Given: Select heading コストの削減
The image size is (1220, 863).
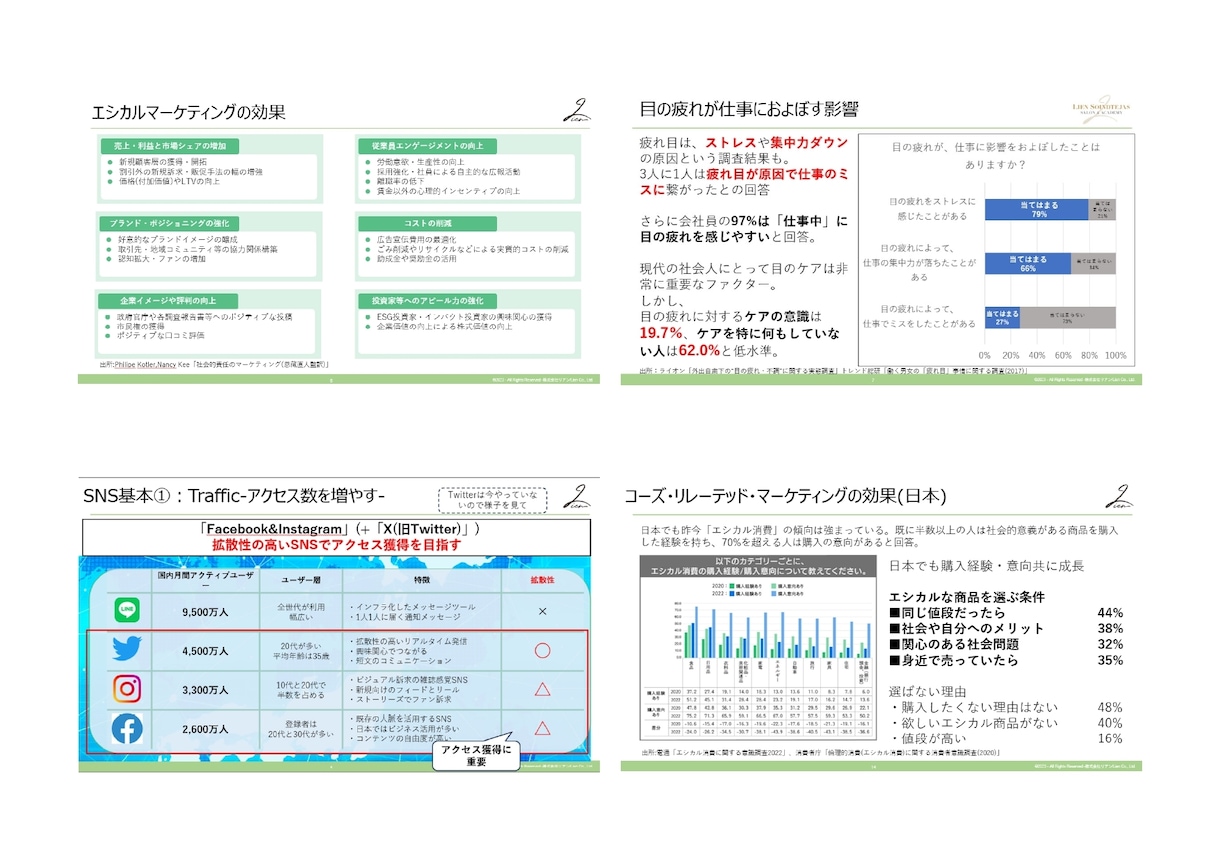Looking at the screenshot, I should click(x=430, y=222).
